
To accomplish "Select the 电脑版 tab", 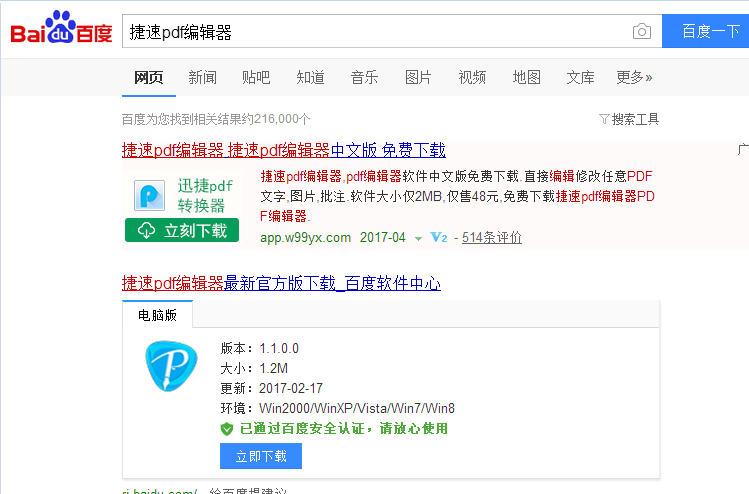I will (158, 315).
